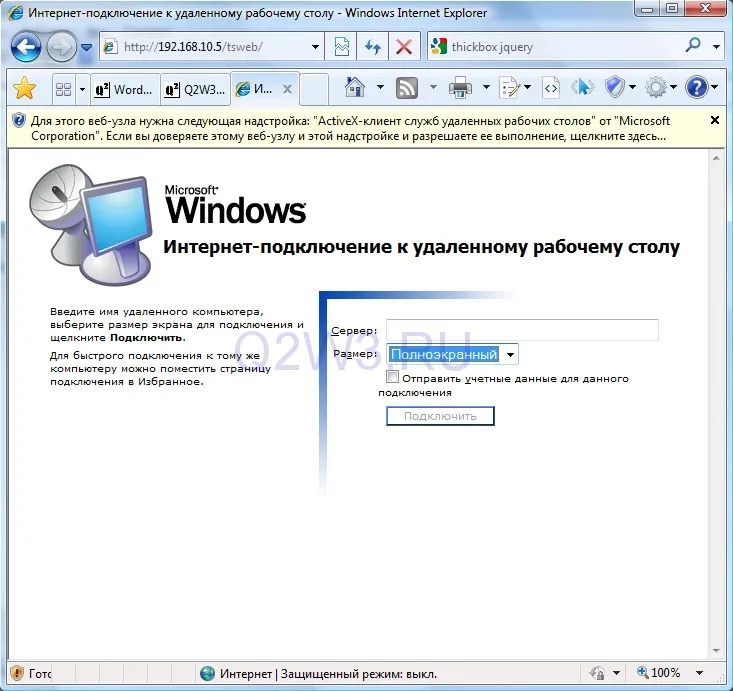Screen dimensions: 733x691
Task: Click the Forward navigation arrow
Action: [x=62, y=47]
